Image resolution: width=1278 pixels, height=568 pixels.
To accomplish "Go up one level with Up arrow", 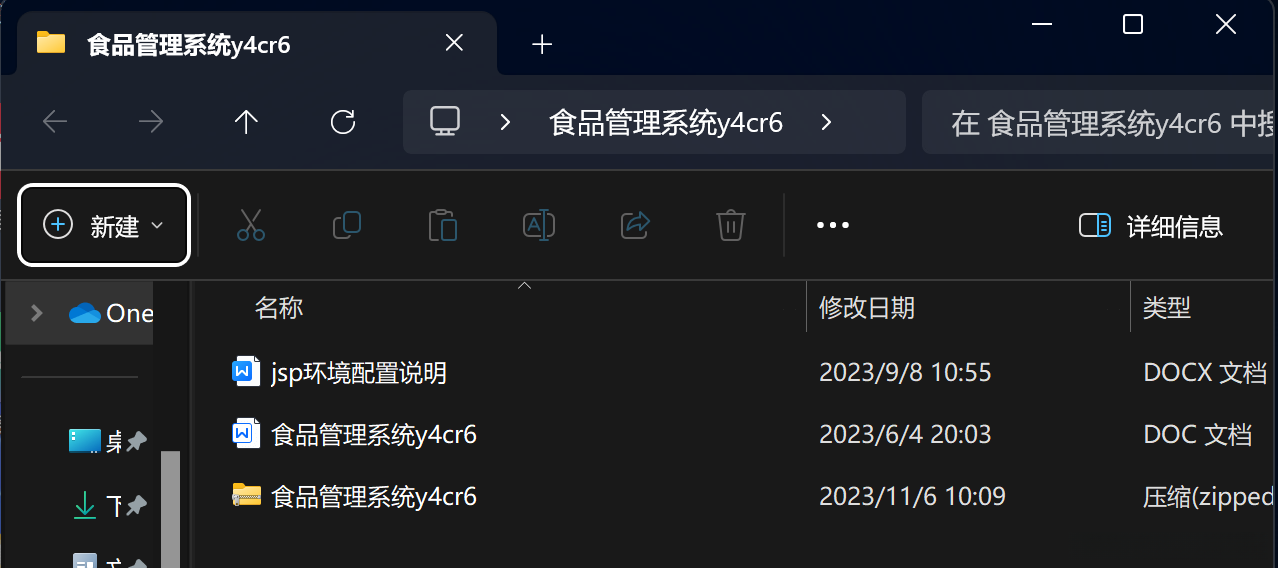I will 246,122.
